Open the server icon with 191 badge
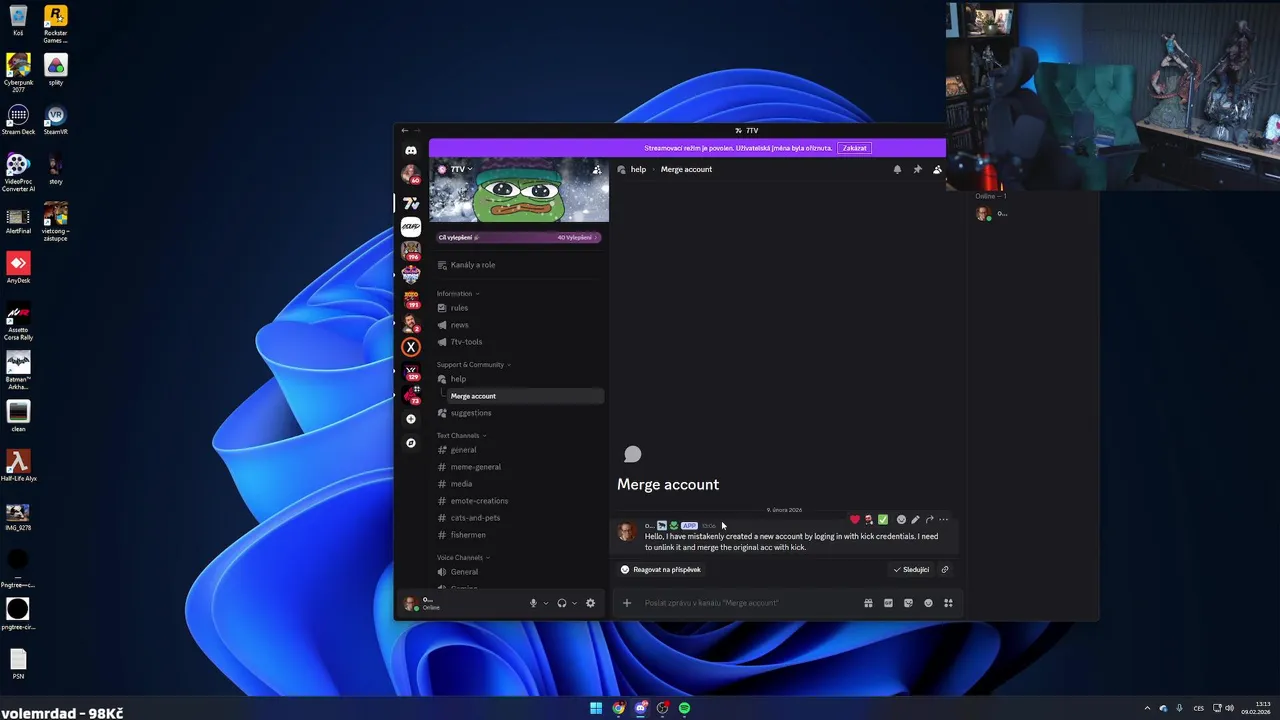The width and height of the screenshot is (1280, 720). point(411,298)
